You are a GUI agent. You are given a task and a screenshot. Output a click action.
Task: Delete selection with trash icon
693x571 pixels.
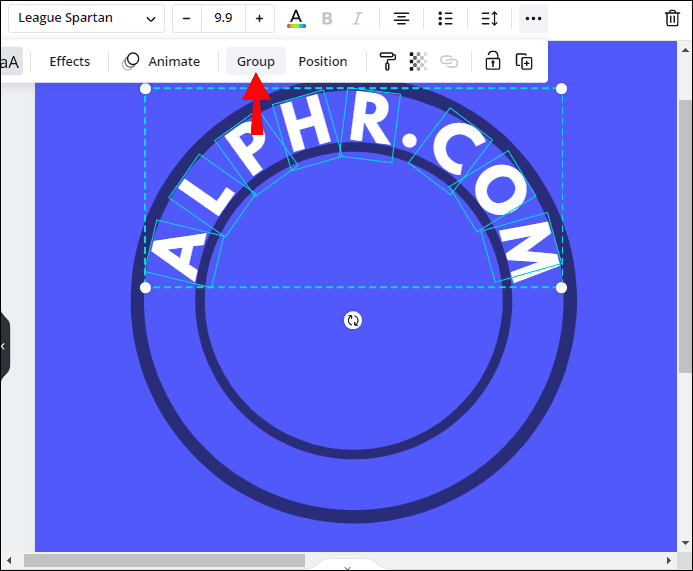(673, 19)
